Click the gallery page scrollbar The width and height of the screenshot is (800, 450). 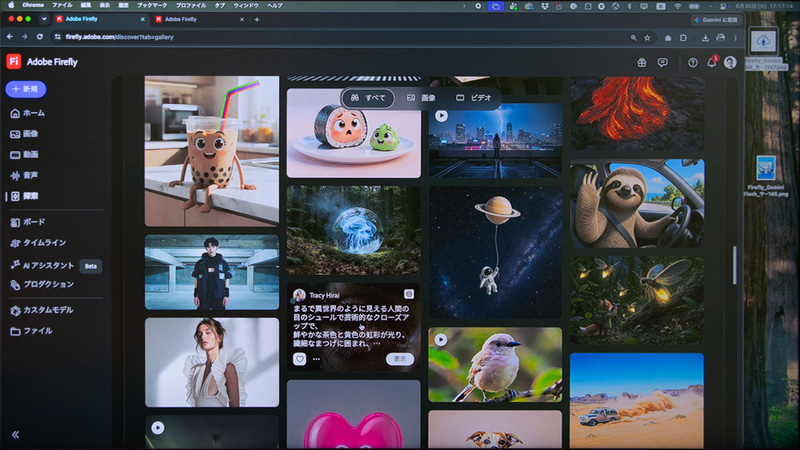[735, 265]
